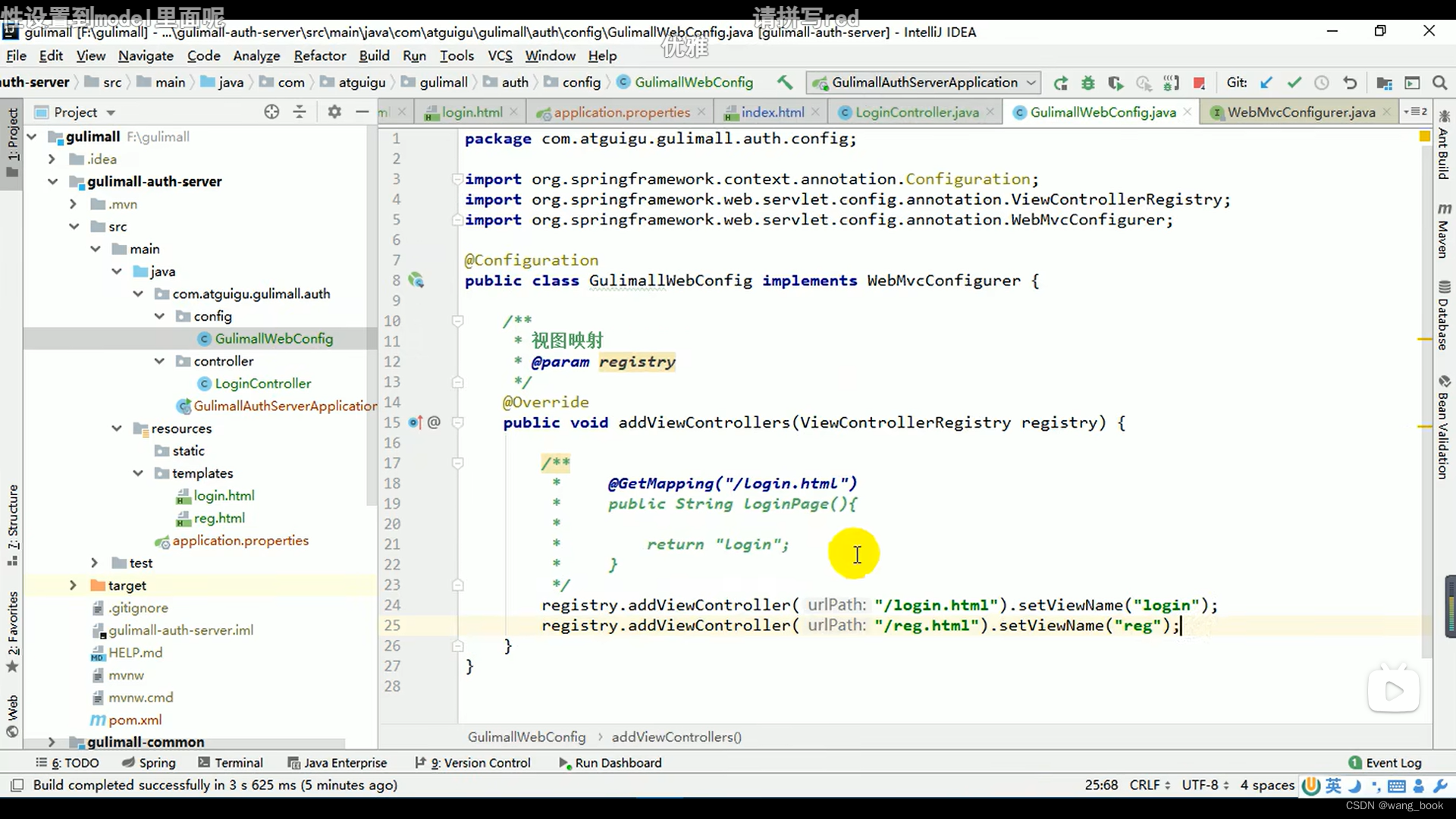Locate current file with crosshair icon
The image size is (1456, 819).
click(x=271, y=112)
